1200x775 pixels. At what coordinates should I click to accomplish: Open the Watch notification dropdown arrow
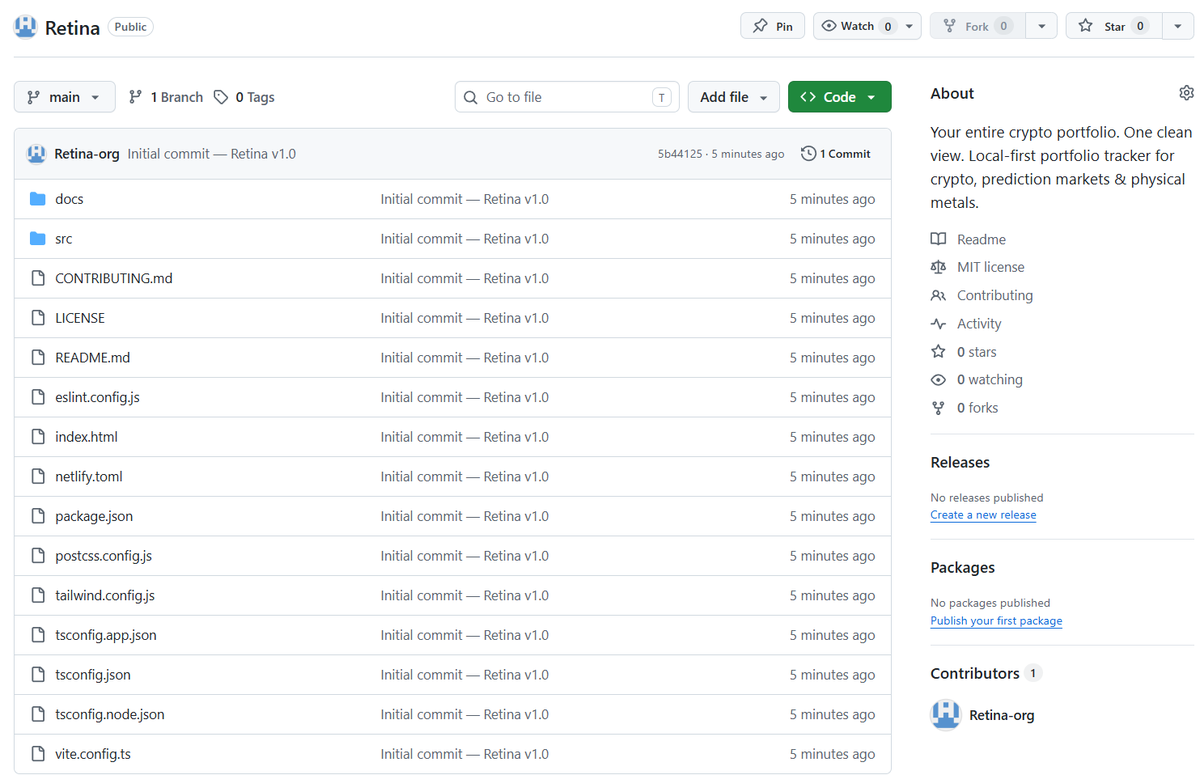910,26
